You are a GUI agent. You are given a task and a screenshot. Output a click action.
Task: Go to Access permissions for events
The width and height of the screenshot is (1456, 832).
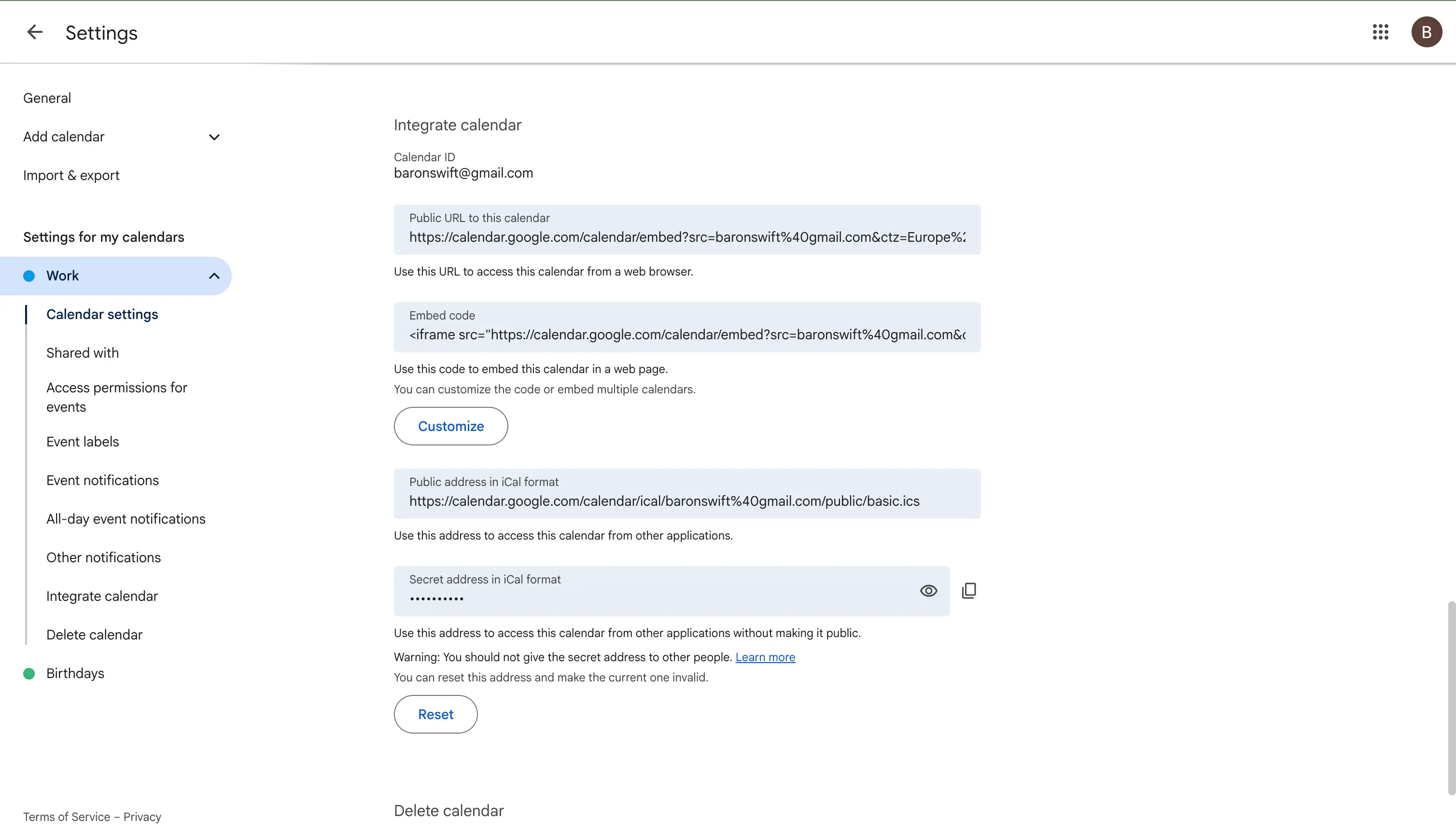[x=116, y=397]
